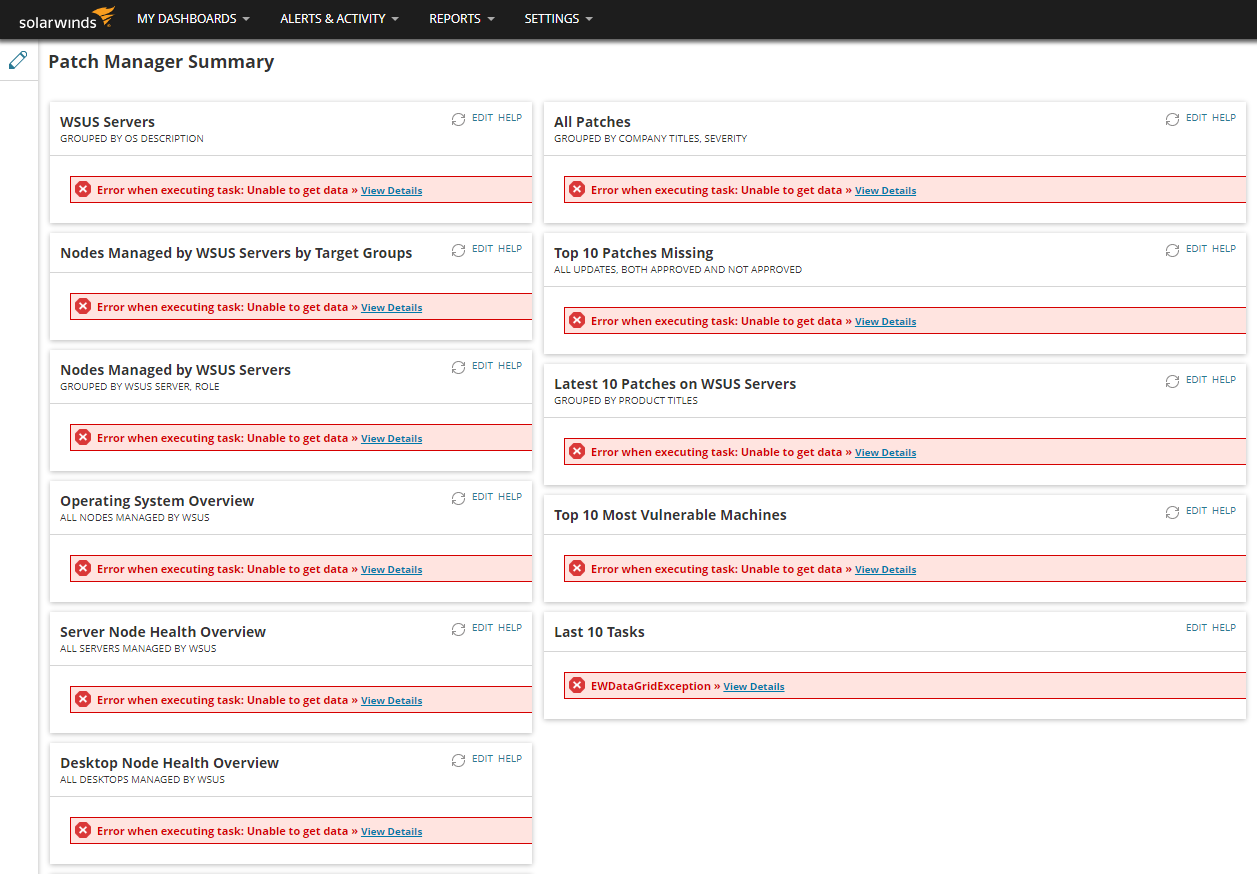This screenshot has height=874, width=1257.
Task: Click error icon in Nodes Managed by Target Groups widget
Action: pyautogui.click(x=83, y=306)
